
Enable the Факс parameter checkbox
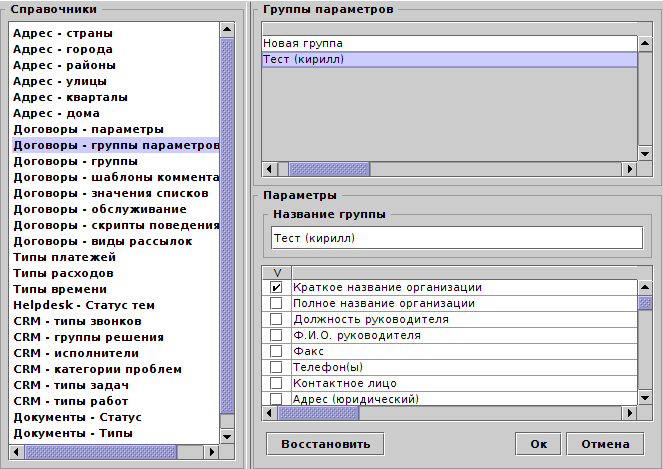[276, 352]
